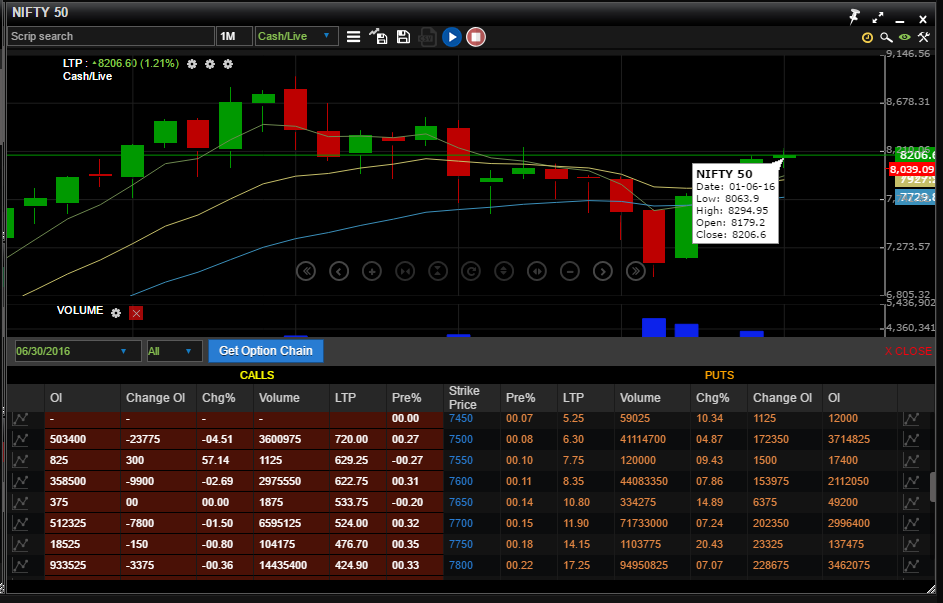The height and width of the screenshot is (603, 943).
Task: Click the floppy disk save icon
Action: click(x=403, y=37)
